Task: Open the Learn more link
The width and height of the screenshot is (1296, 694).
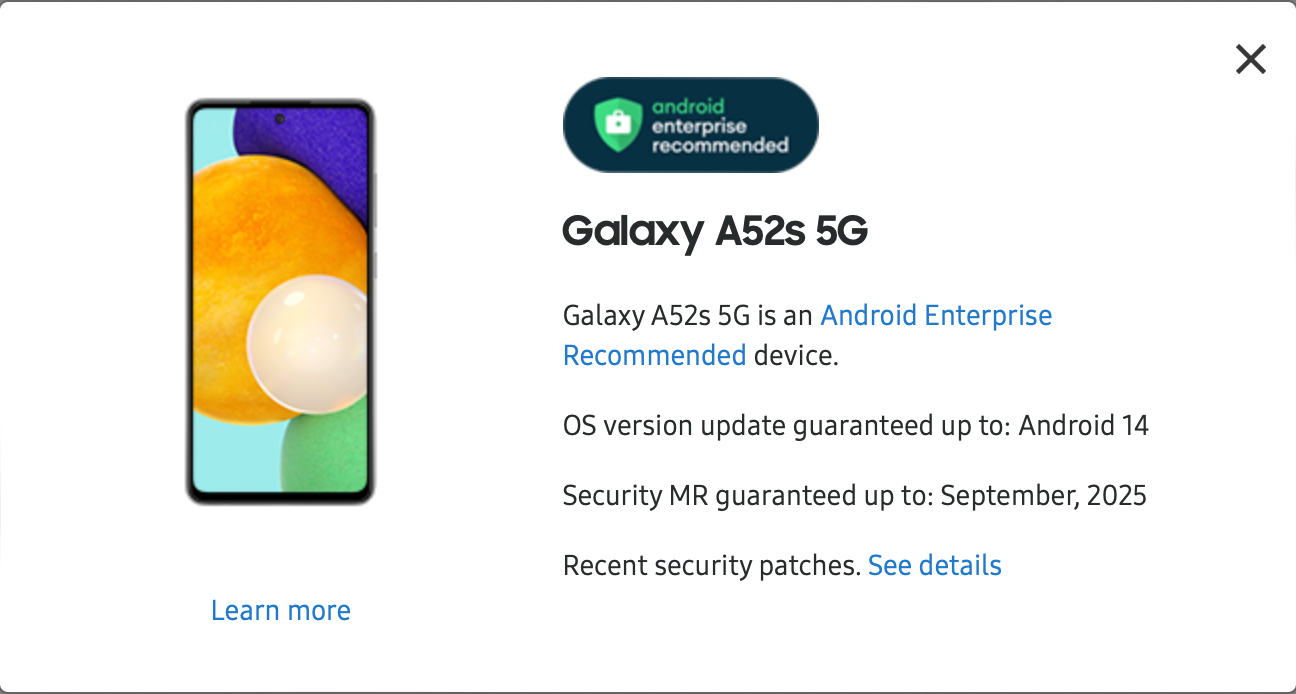Action: pos(281,610)
